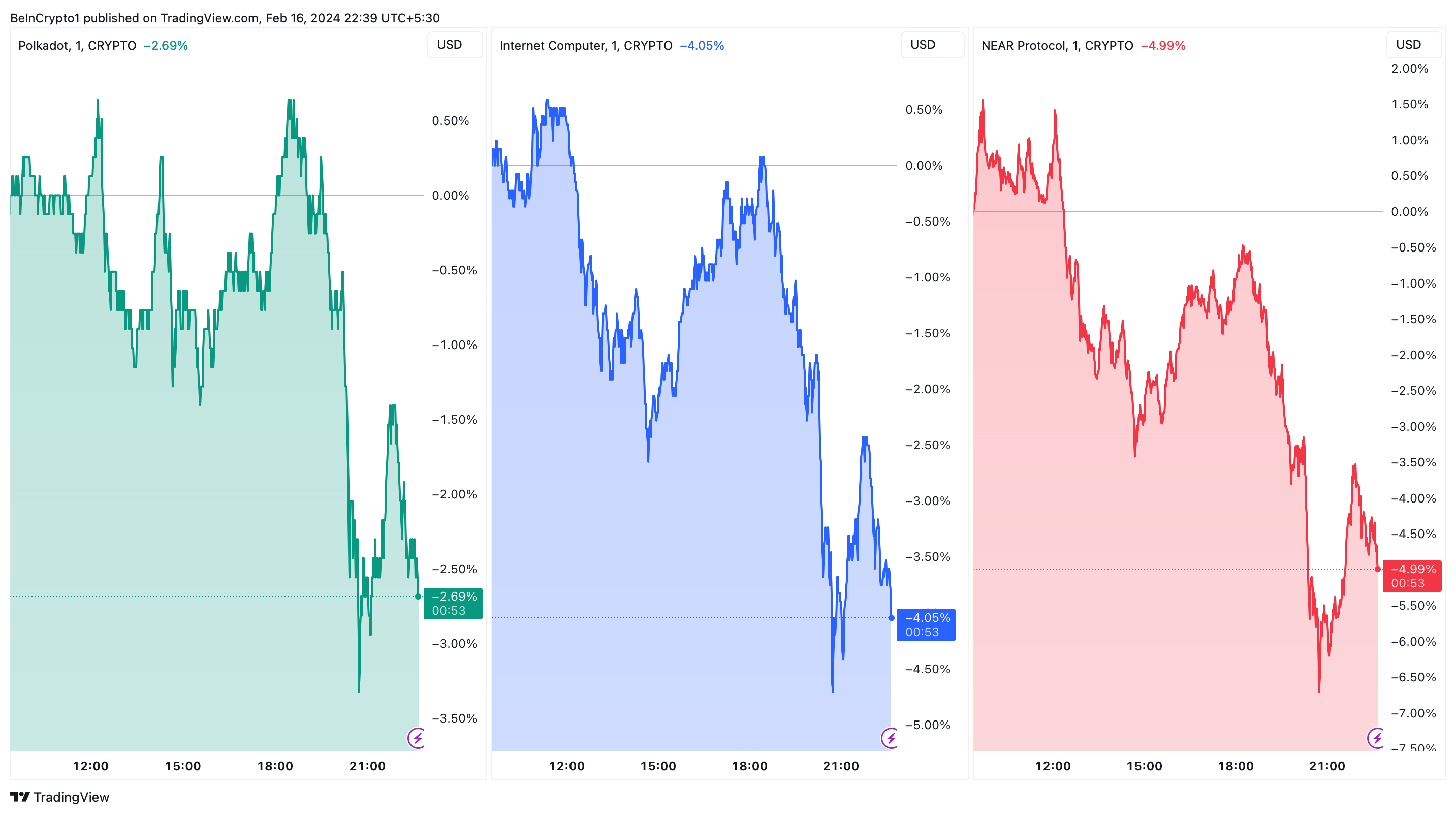Click the NEAR Protocol chart title legend
The image size is (1456, 815).
pyautogui.click(x=1056, y=45)
